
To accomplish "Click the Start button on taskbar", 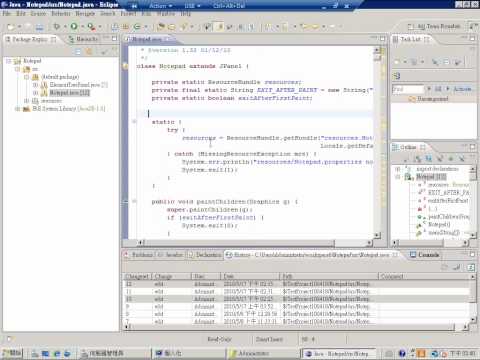I will click(x=12, y=353).
